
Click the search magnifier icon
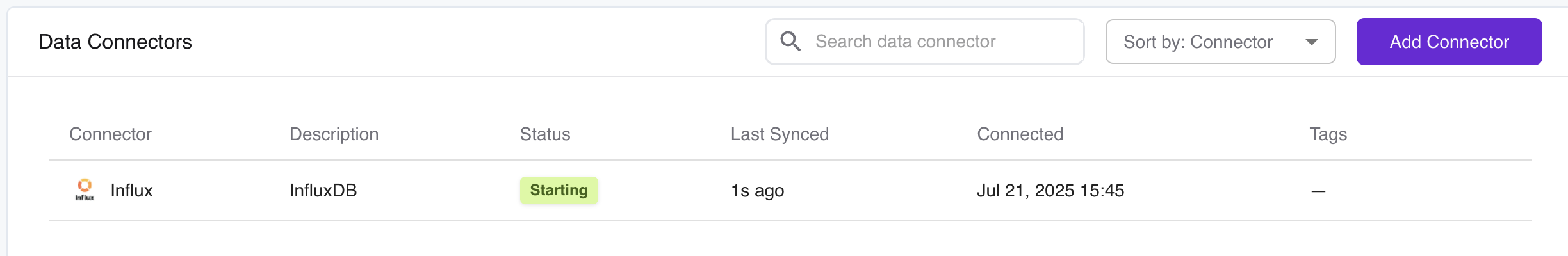[790, 42]
